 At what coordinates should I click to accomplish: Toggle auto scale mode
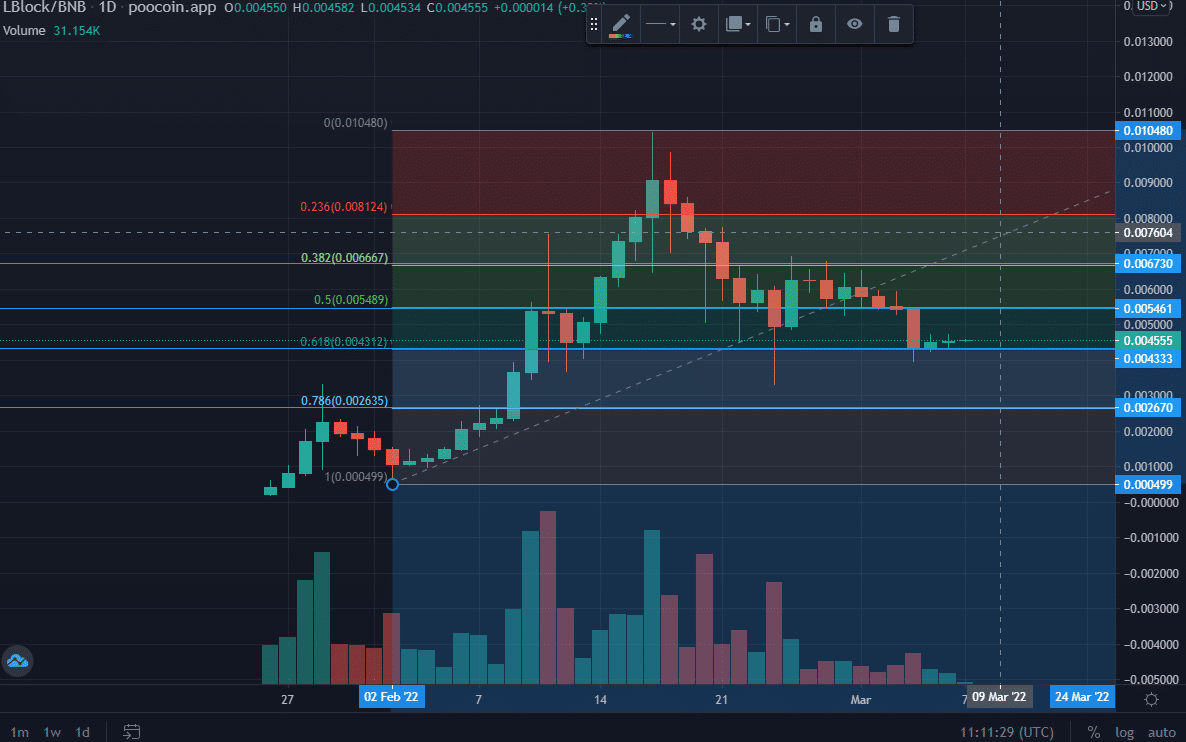(x=1162, y=732)
